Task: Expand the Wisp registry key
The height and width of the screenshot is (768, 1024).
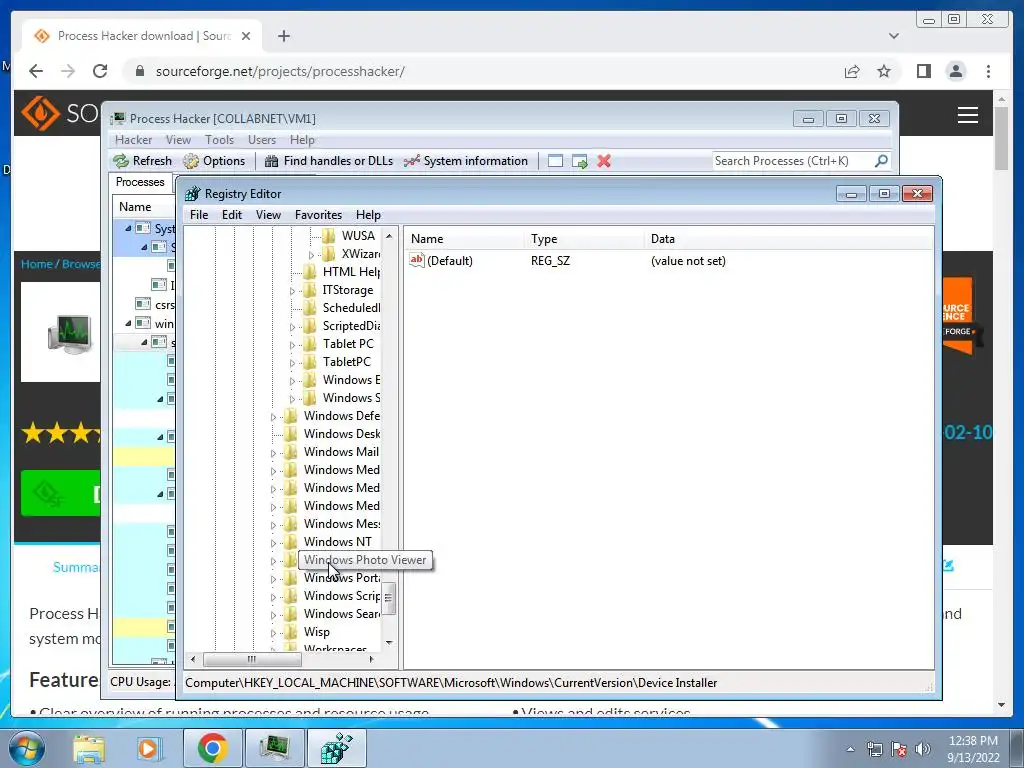Action: pyautogui.click(x=273, y=633)
